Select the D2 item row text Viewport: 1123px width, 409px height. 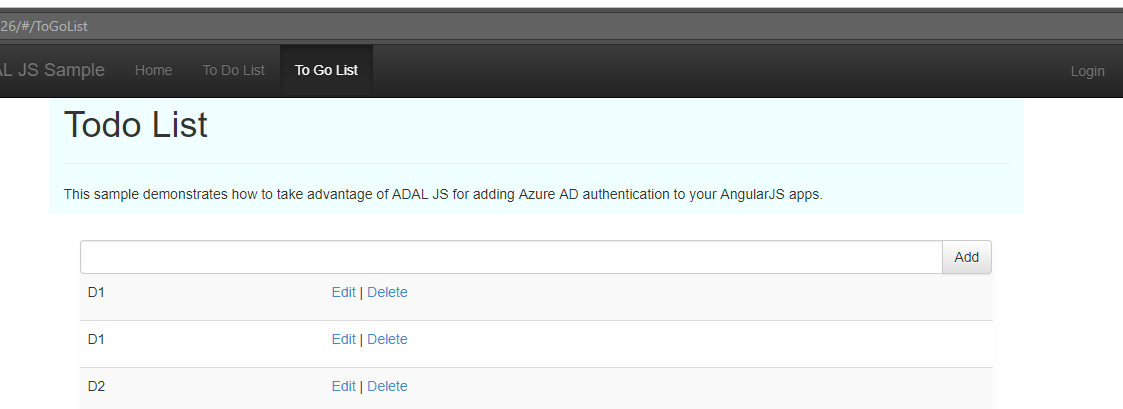[96, 386]
